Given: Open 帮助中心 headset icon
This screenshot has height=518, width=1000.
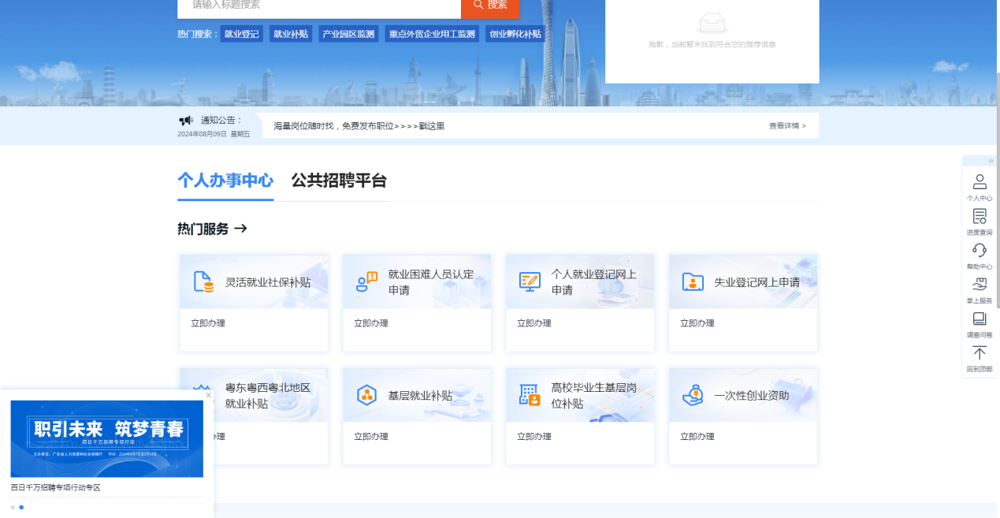Looking at the screenshot, I should (x=979, y=250).
